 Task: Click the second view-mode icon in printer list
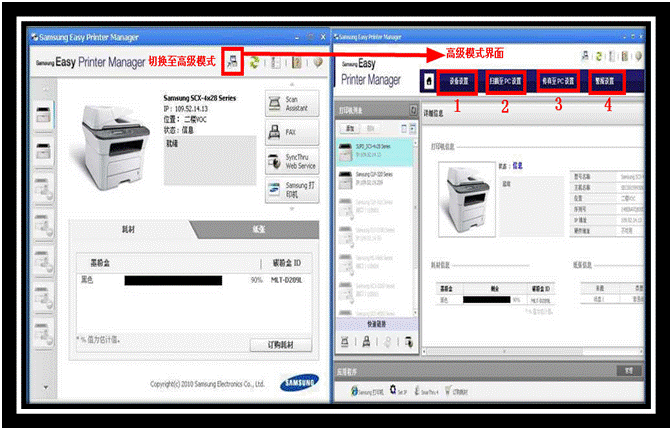(412, 128)
